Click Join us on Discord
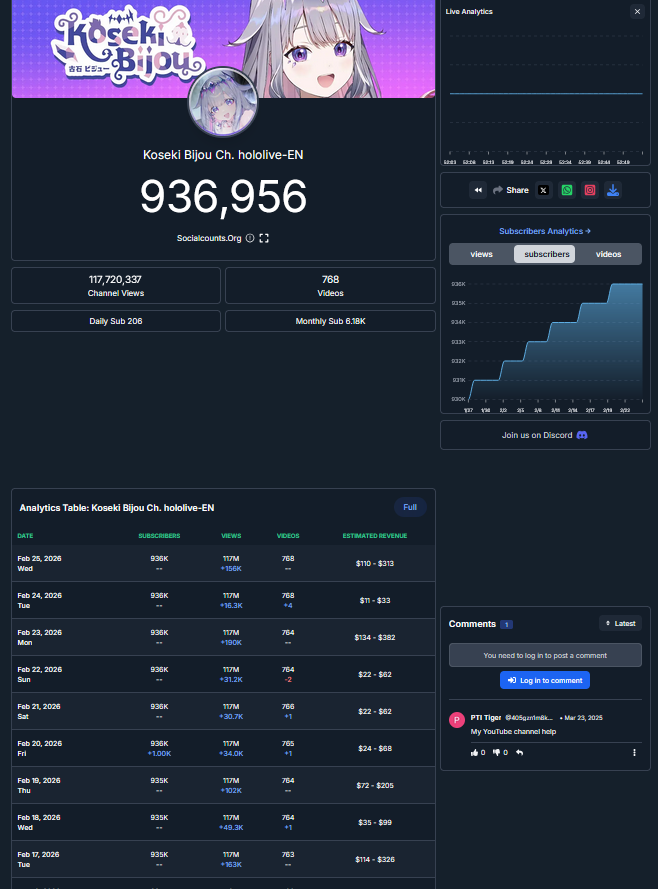Viewport: 658px width, 889px height. pos(545,435)
